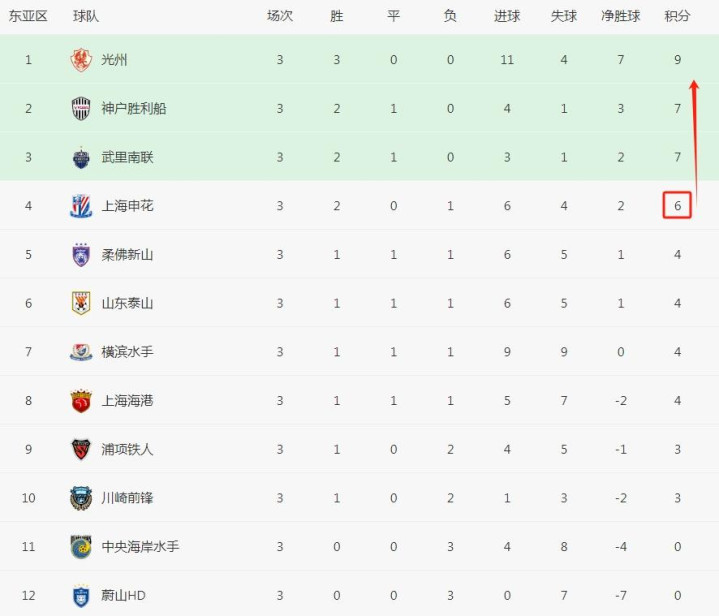
Task: Select the 净胜球 column header
Action: point(620,16)
